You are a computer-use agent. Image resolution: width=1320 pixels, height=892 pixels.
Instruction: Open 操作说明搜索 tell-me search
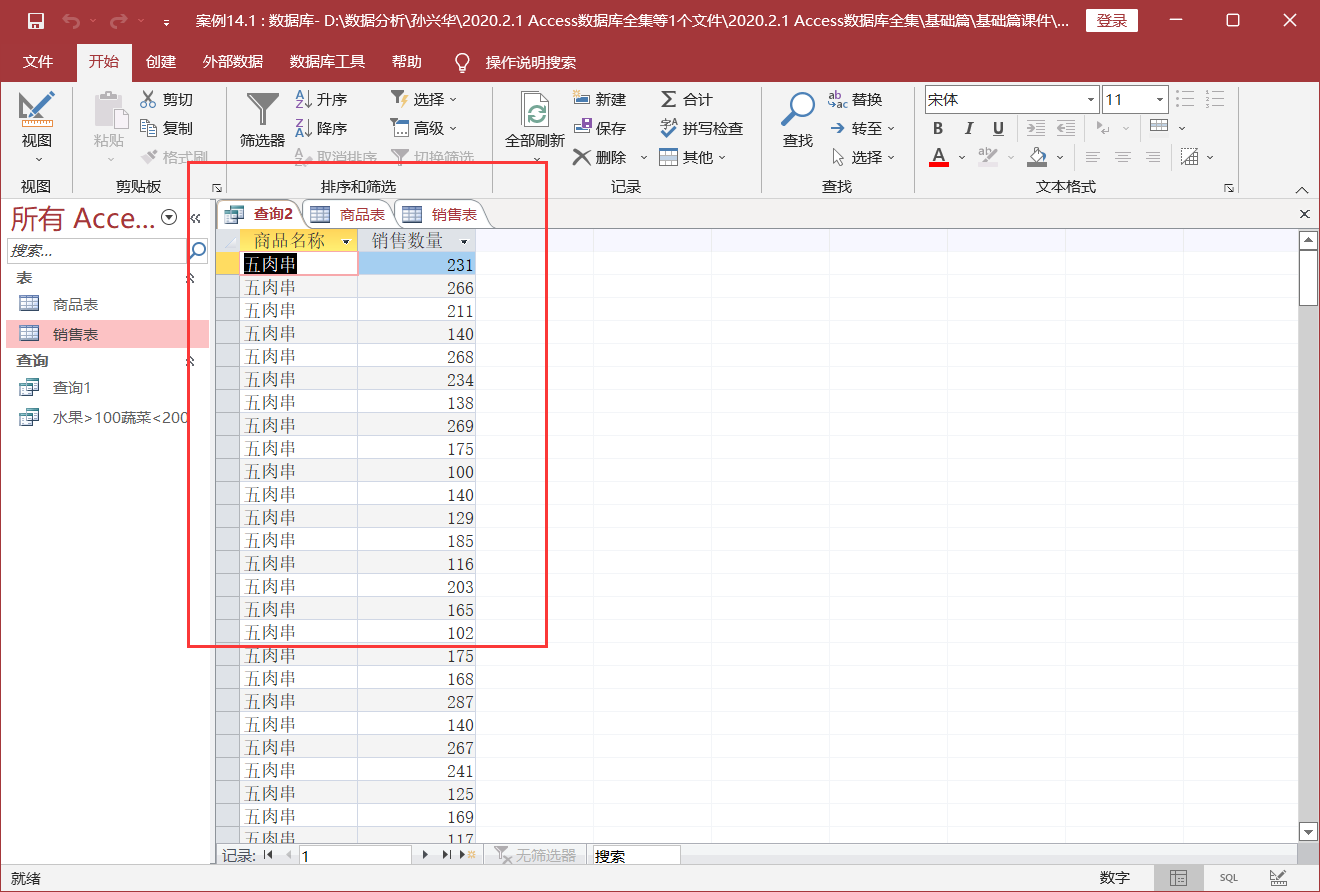pyautogui.click(x=516, y=62)
